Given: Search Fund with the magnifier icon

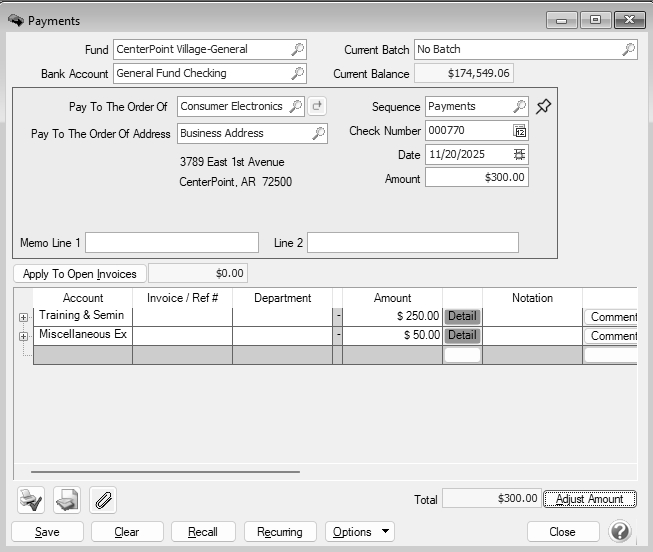Looking at the screenshot, I should (x=297, y=49).
